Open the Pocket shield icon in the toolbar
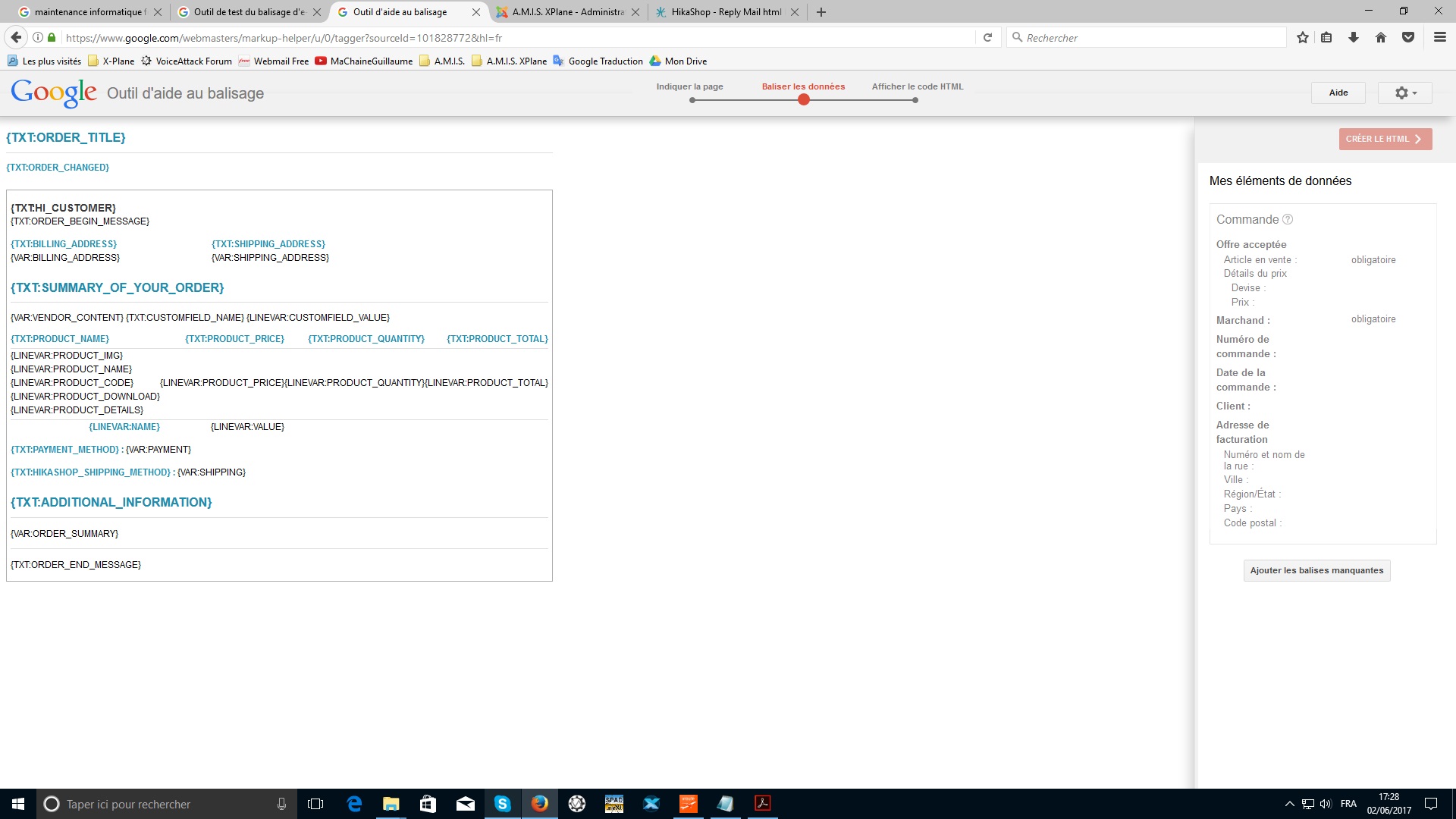 [1408, 37]
